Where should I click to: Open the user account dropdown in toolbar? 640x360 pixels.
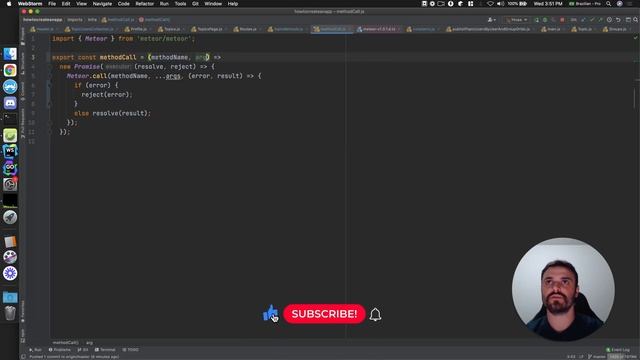coord(491,20)
